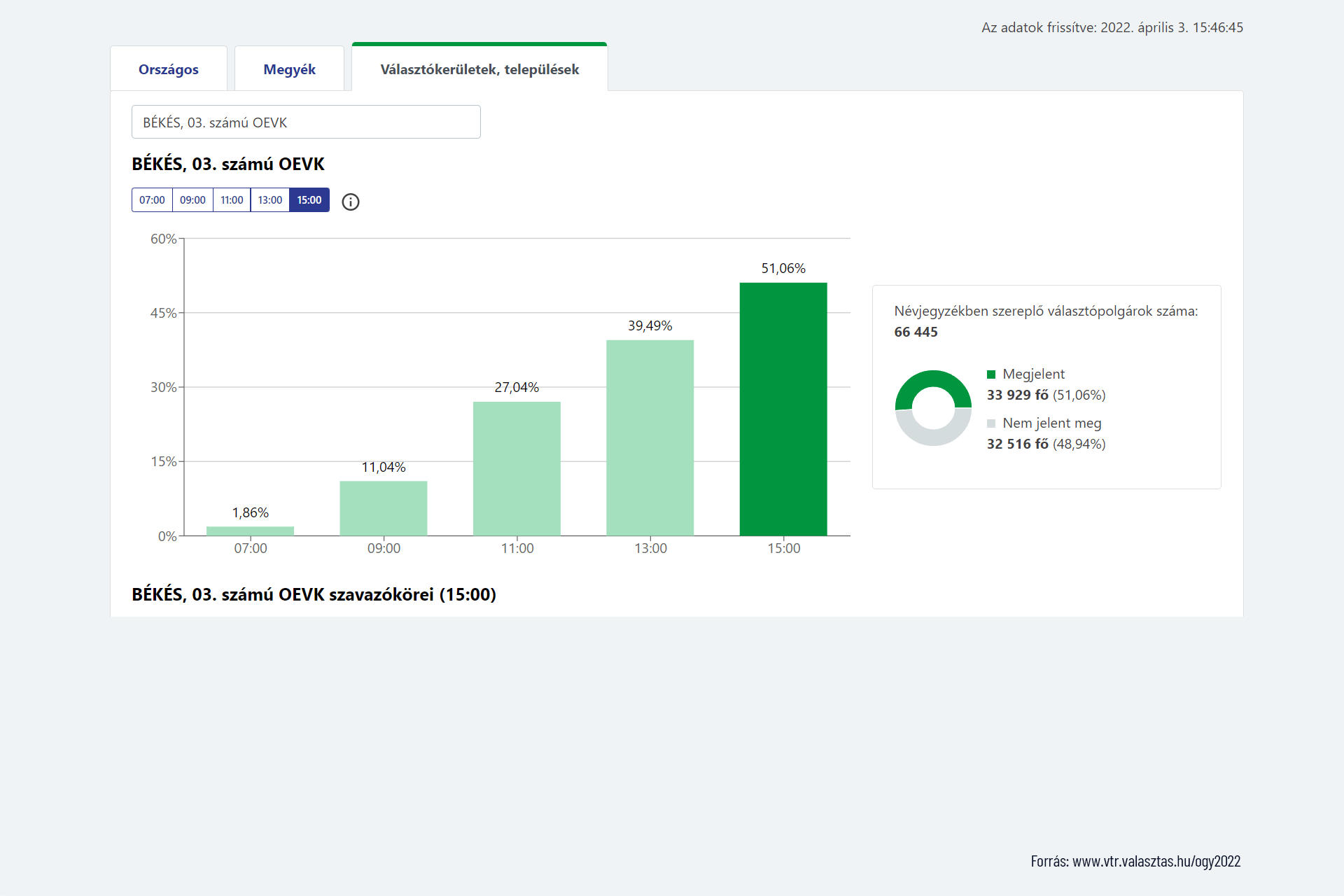Select the active 15:00 time button
Viewport: 1344px width, 896px height.
click(x=309, y=200)
